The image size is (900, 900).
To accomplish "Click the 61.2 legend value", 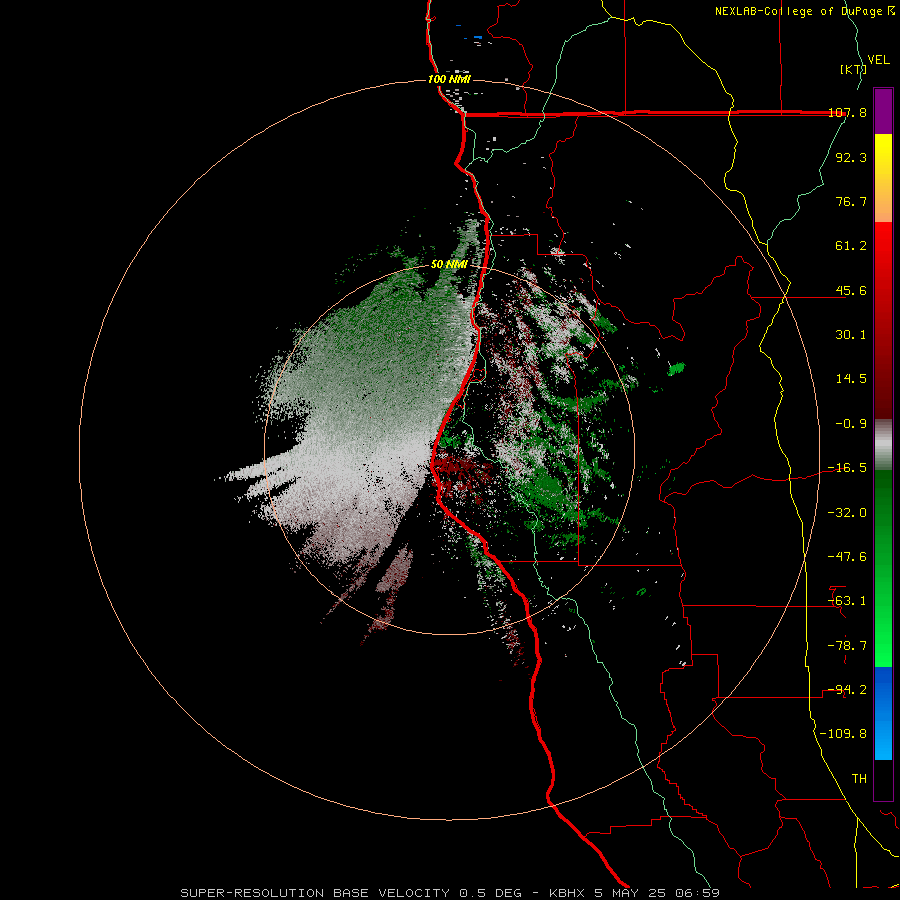I will 851,246.
